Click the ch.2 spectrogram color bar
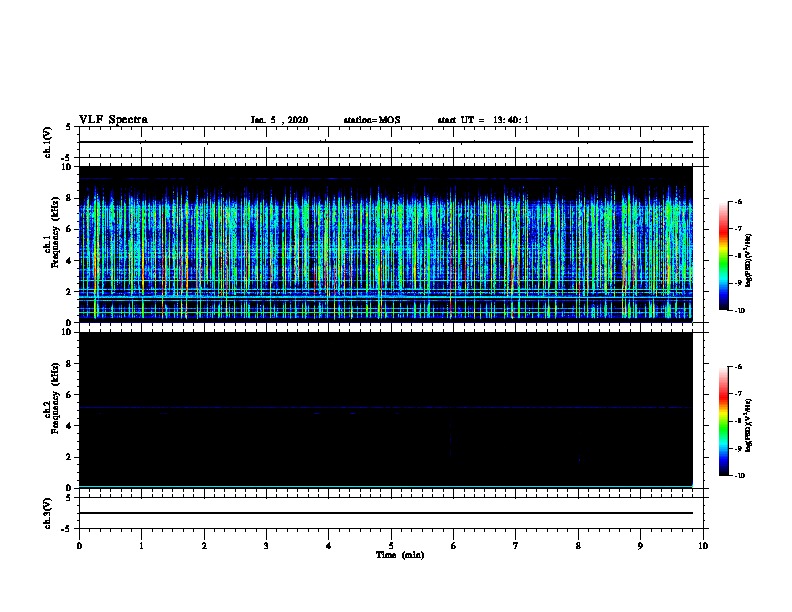This screenshot has width=792, height=612. (x=723, y=421)
